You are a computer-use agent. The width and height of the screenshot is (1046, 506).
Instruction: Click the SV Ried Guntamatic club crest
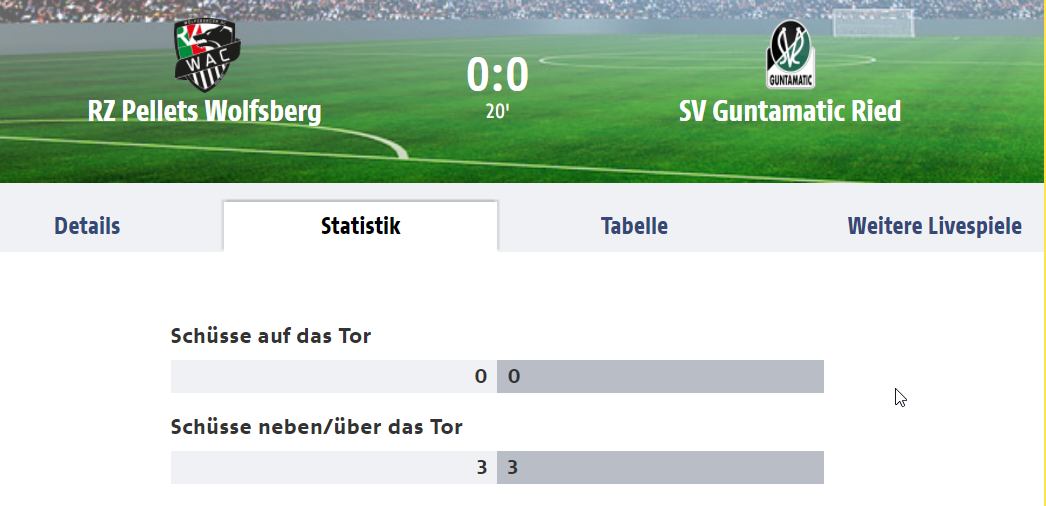pos(791,55)
